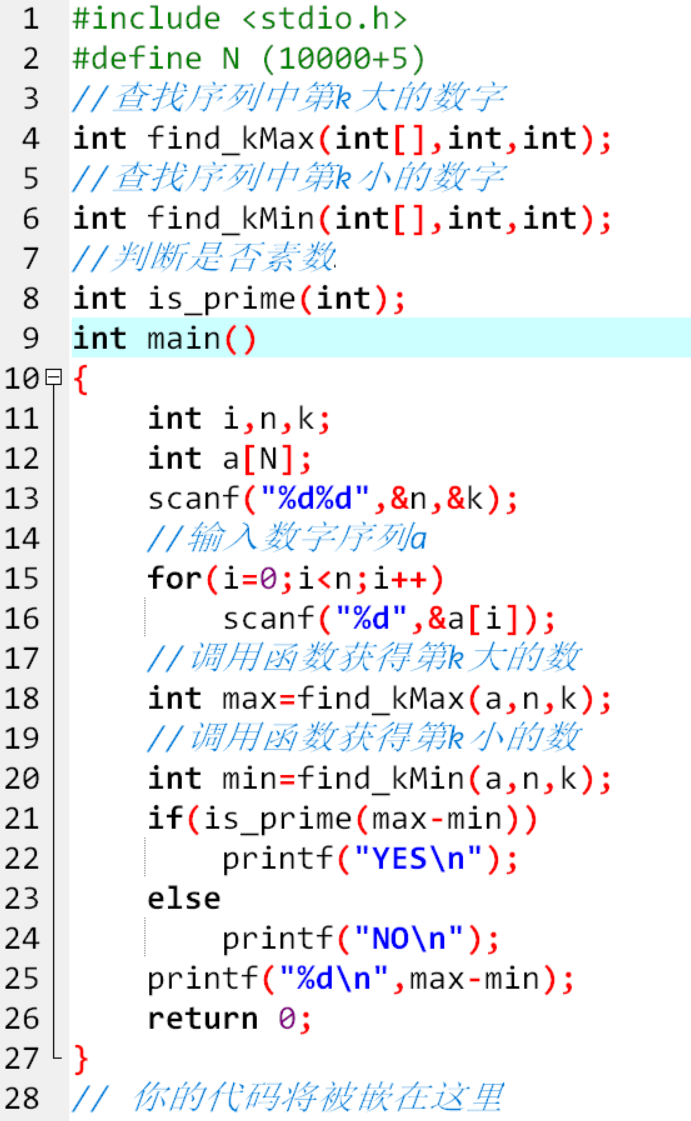Click the "YES\n" string in printf

[x=408, y=859]
